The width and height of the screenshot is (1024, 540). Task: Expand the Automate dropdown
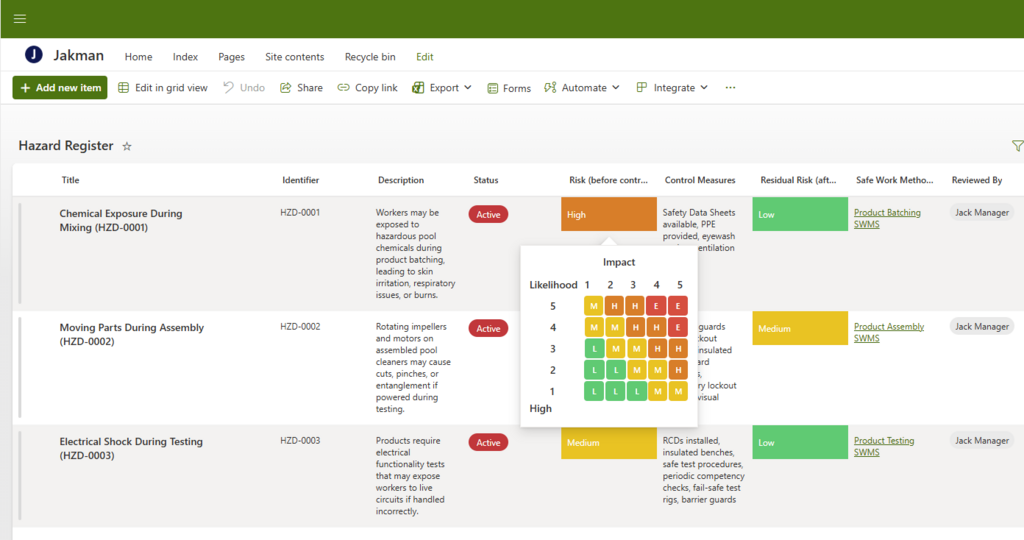click(582, 88)
